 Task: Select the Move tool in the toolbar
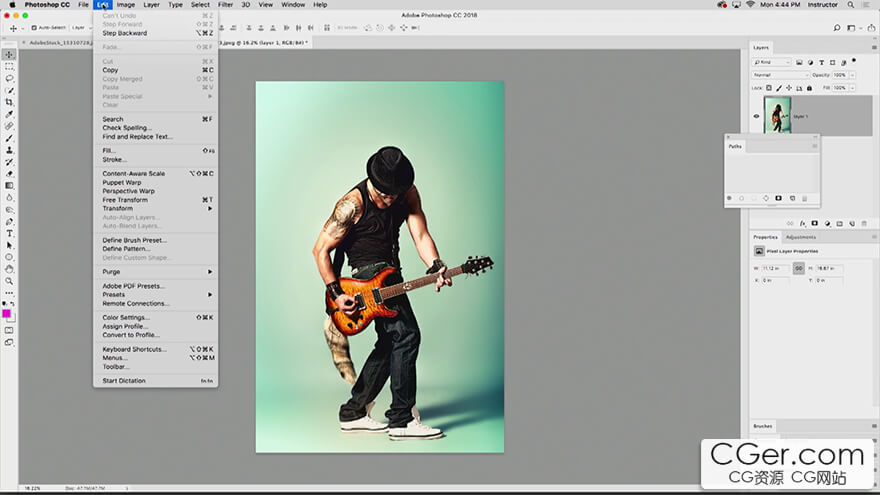click(9, 54)
